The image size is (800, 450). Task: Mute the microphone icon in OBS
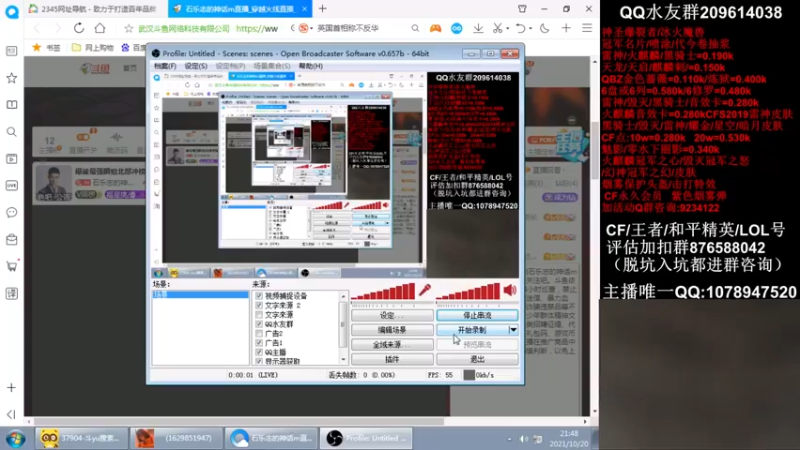[424, 290]
